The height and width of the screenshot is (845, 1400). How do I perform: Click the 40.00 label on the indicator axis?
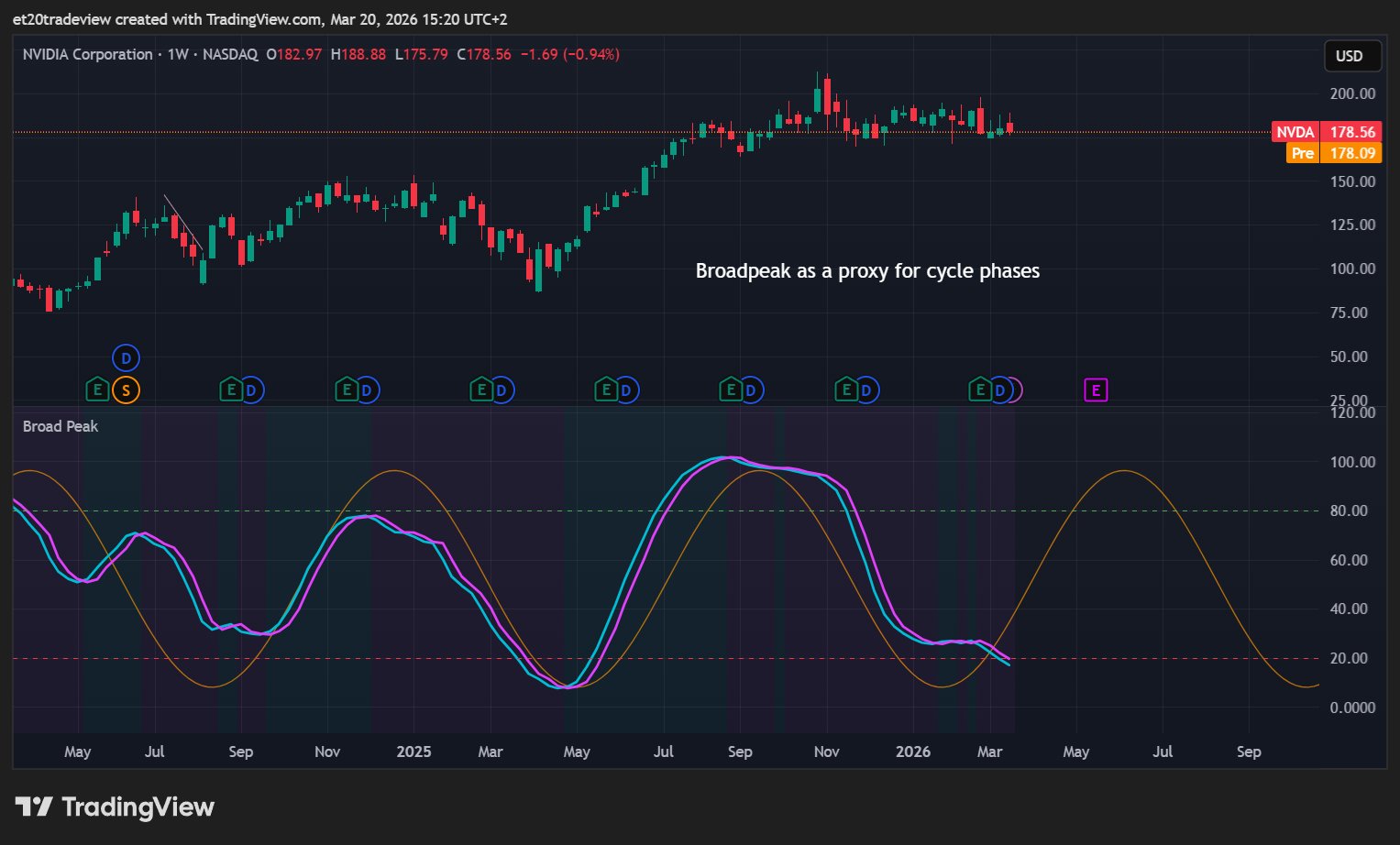point(1349,609)
